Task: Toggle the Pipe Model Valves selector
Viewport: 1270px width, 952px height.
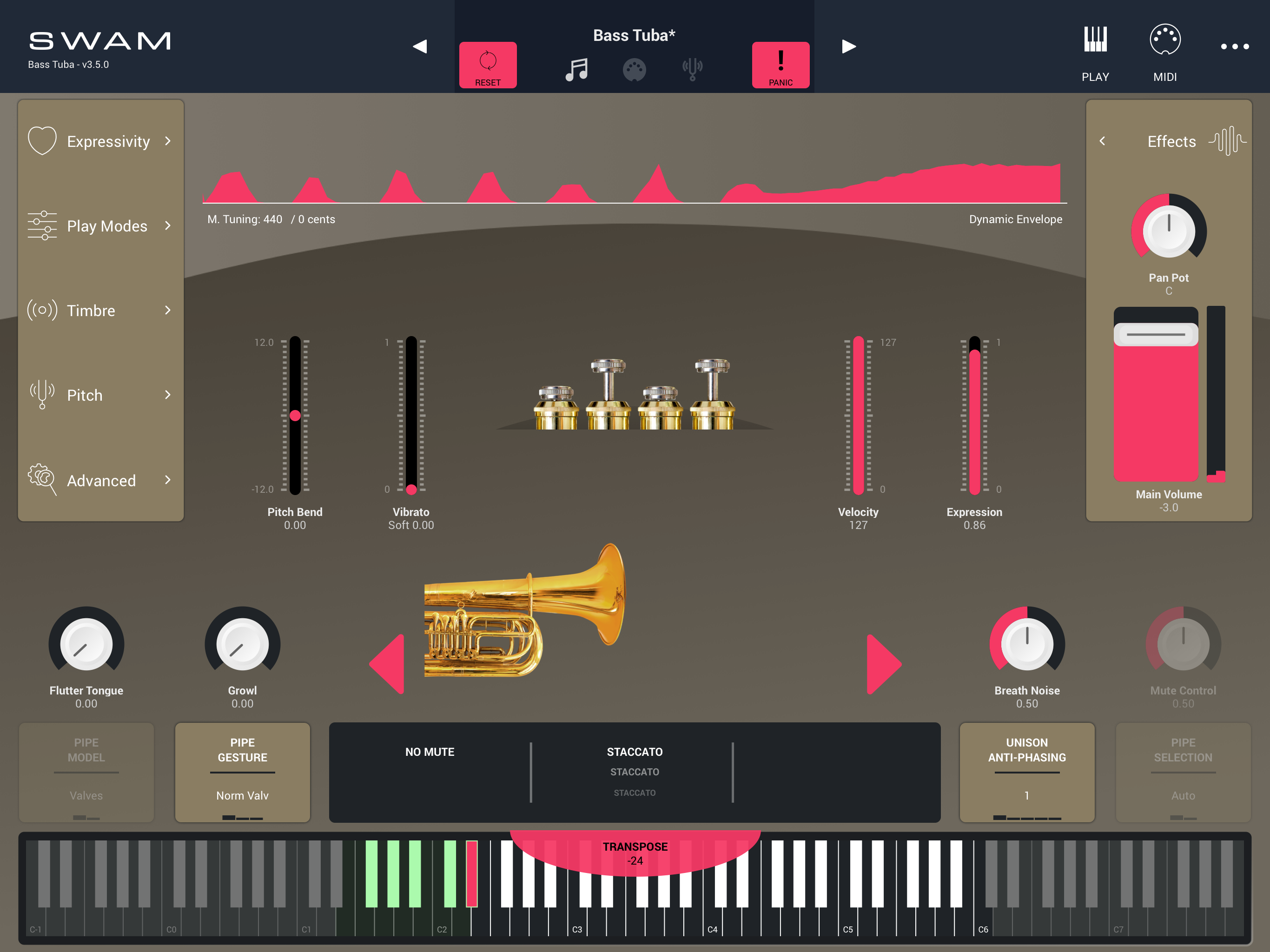Action: pyautogui.click(x=86, y=772)
